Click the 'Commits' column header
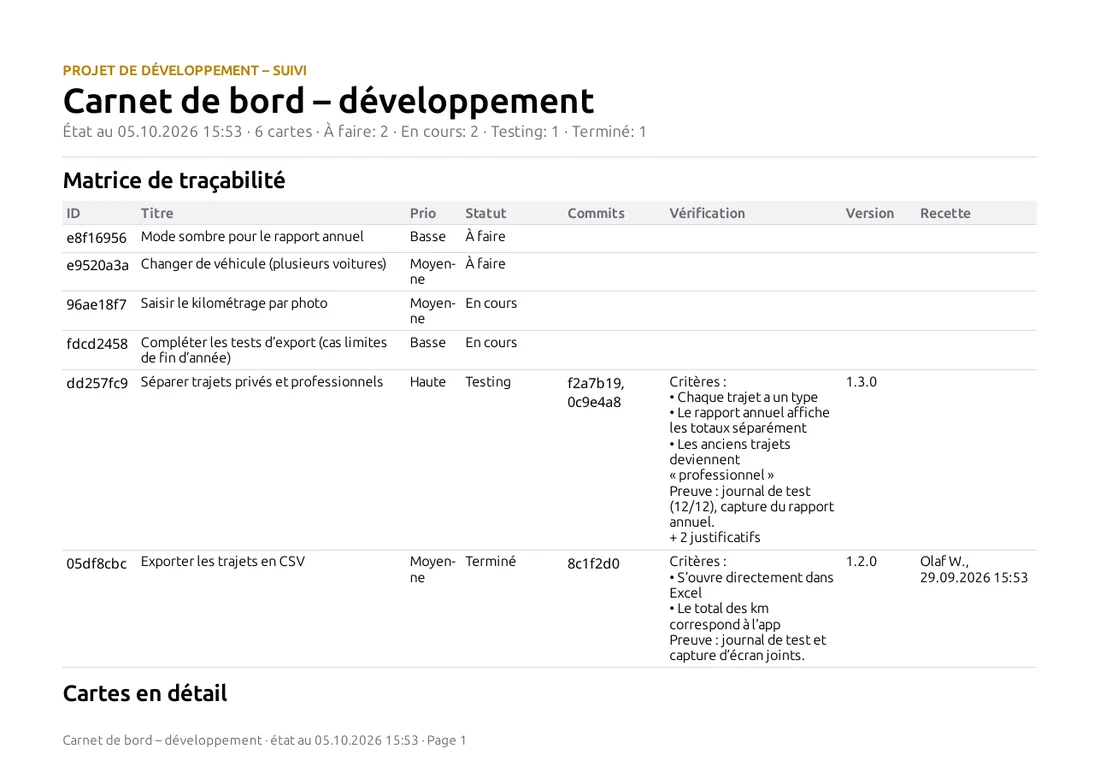The width and height of the screenshot is (1100, 778). pos(596,213)
